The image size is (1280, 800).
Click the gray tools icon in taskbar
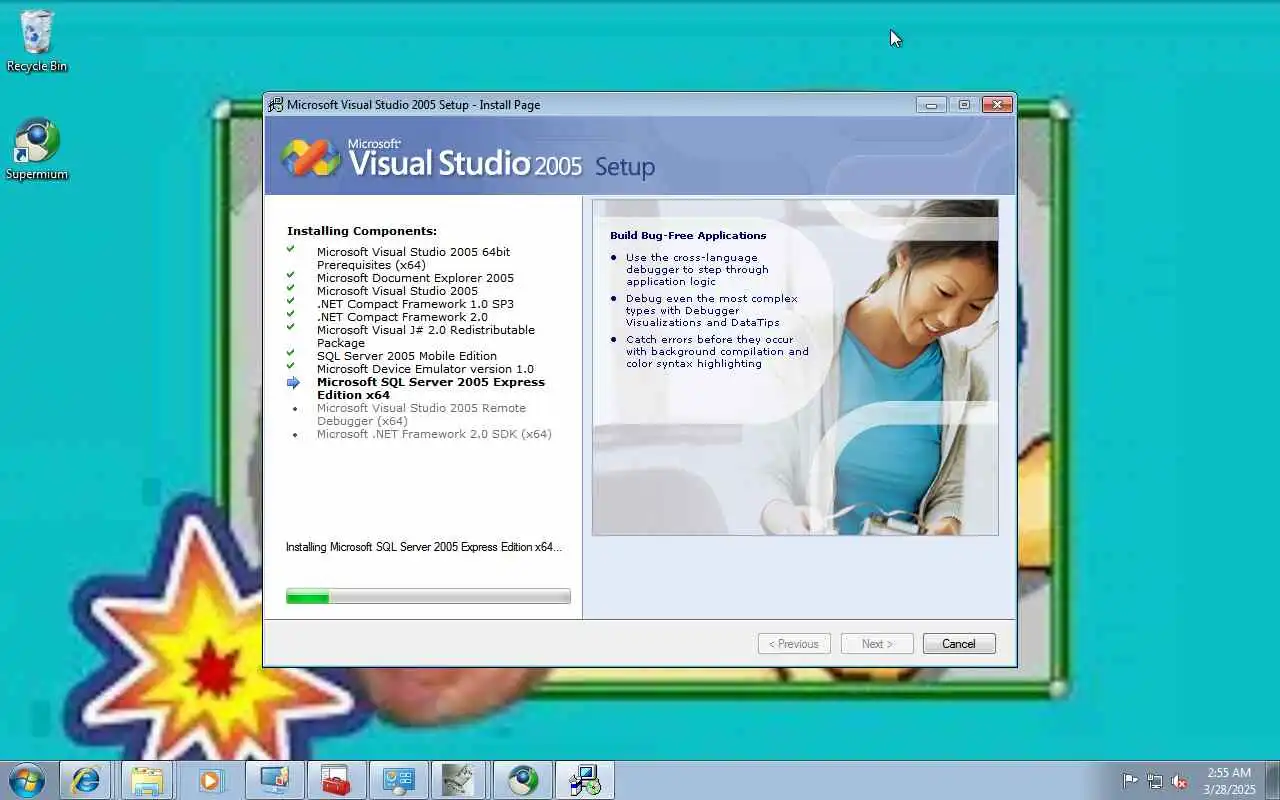pyautogui.click(x=459, y=780)
